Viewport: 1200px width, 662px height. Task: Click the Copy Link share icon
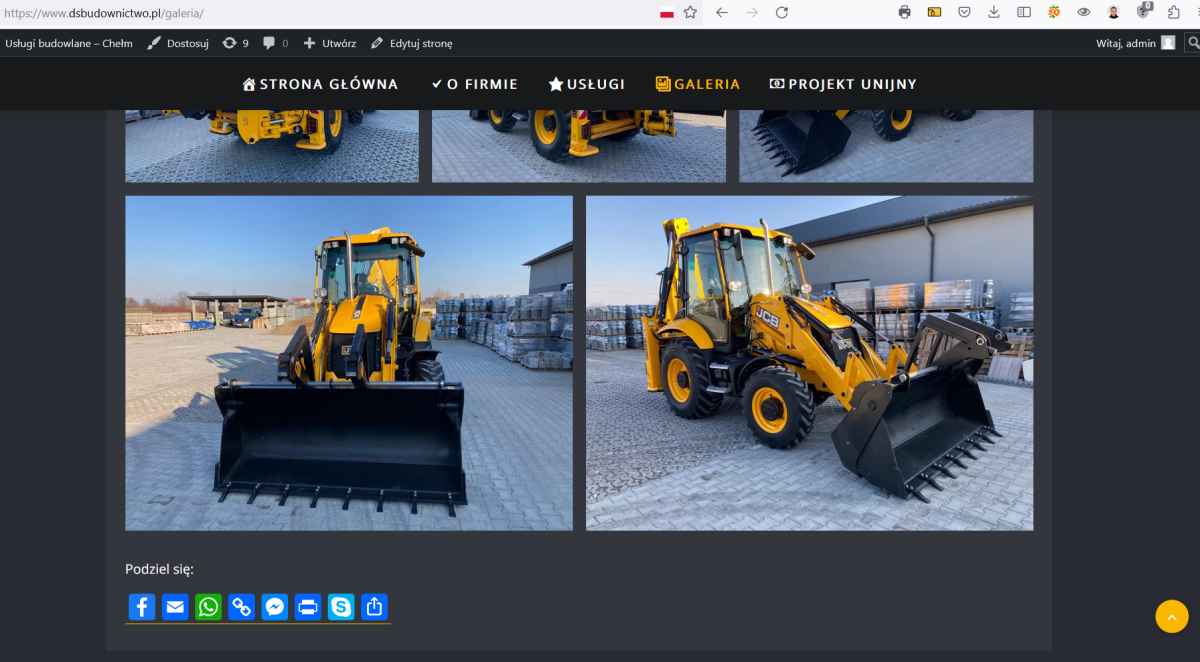pos(242,607)
